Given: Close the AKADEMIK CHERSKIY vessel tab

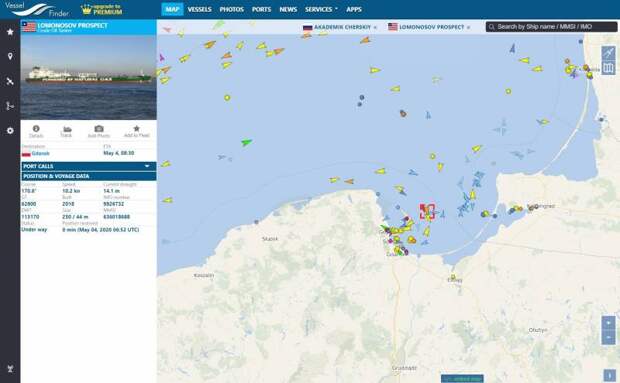Looking at the screenshot, I should [x=375, y=27].
